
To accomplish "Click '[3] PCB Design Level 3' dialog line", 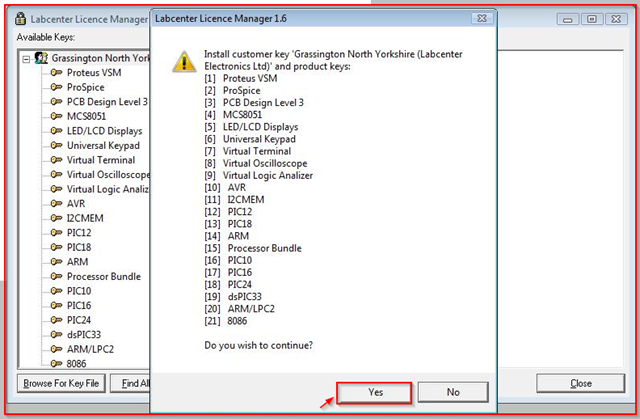I will click(x=254, y=102).
